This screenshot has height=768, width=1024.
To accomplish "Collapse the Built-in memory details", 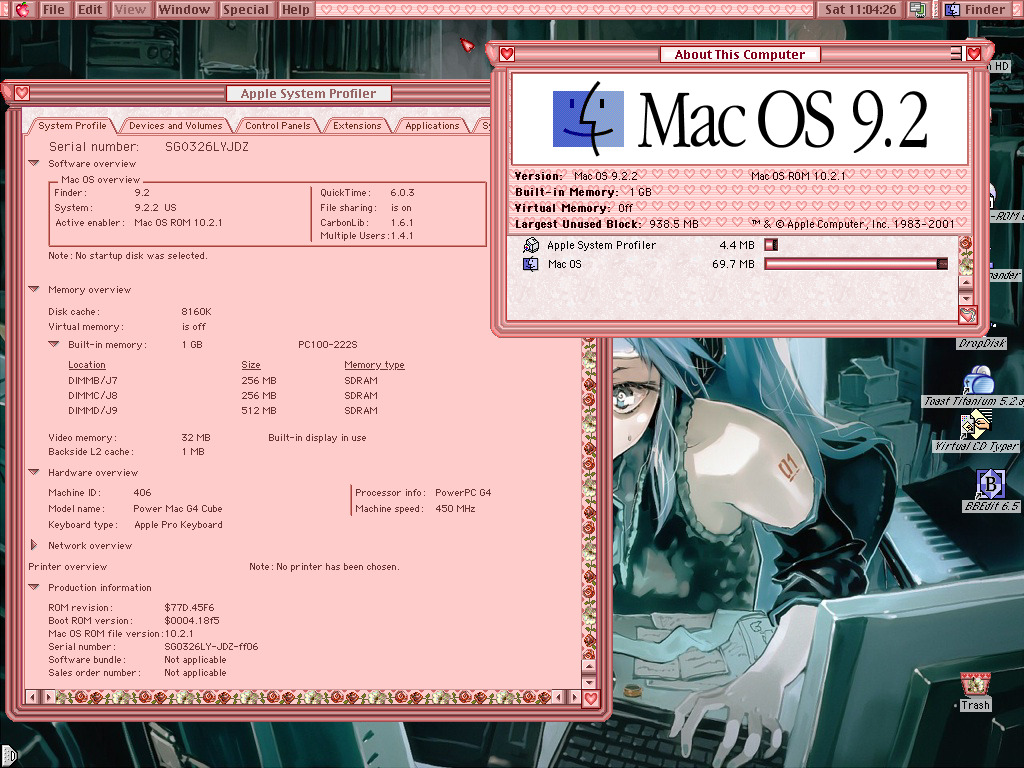I will point(54,345).
